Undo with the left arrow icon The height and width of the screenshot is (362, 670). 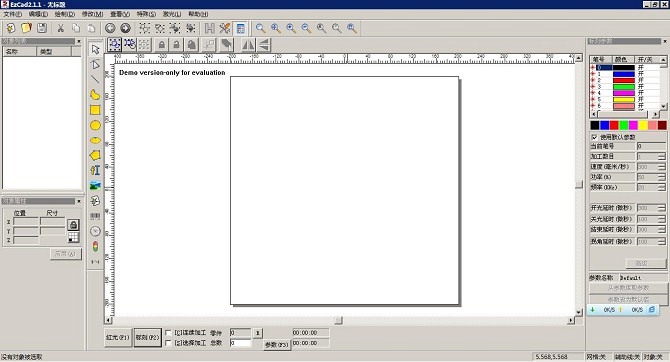(110, 28)
